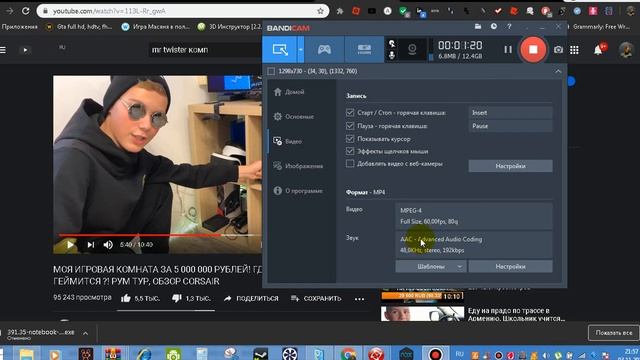
Task: Toggle mouse cursor effects icon in Bandicam
Action: click(392, 44)
